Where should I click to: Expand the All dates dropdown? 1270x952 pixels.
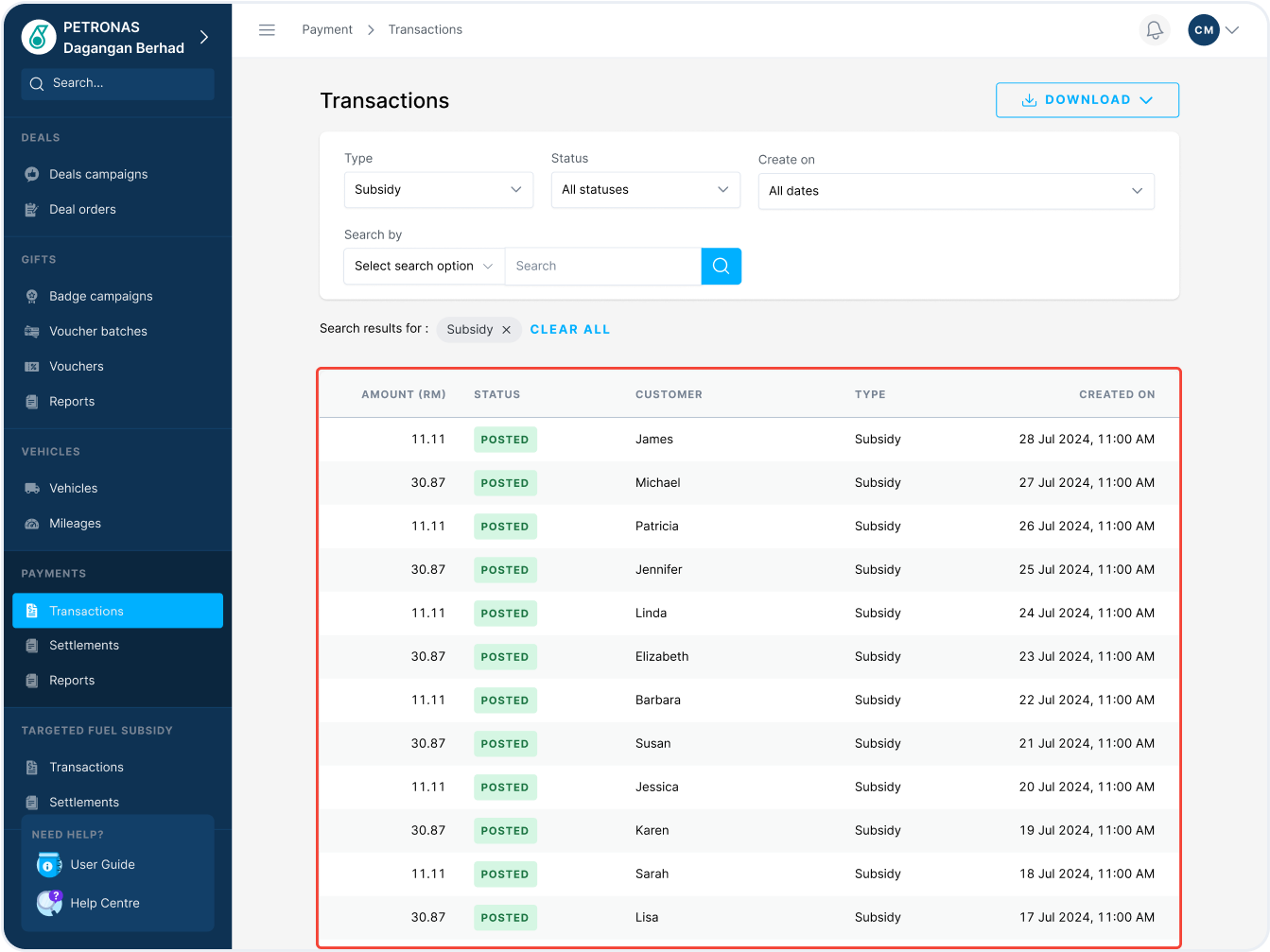[x=955, y=191]
